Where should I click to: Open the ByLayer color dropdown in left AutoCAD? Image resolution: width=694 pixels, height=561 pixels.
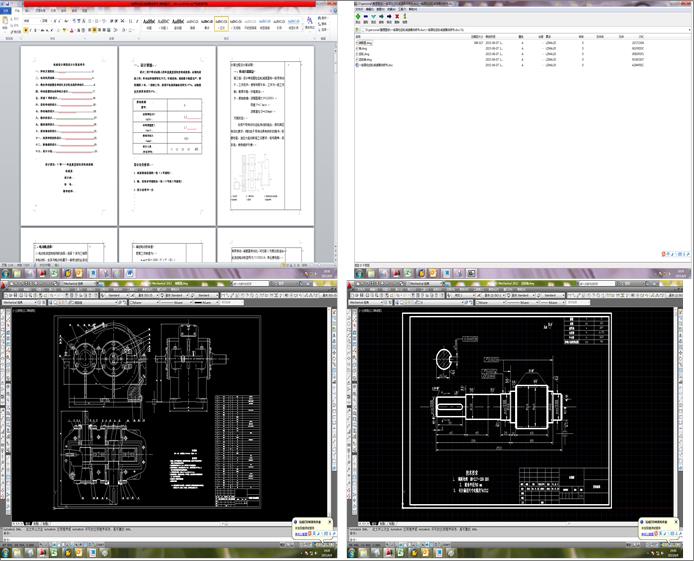[143, 303]
